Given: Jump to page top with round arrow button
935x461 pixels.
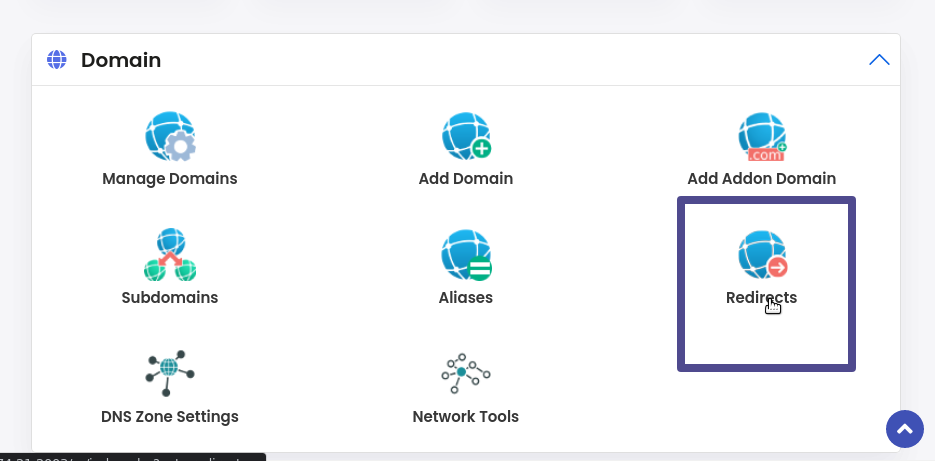Looking at the screenshot, I should point(905,429).
